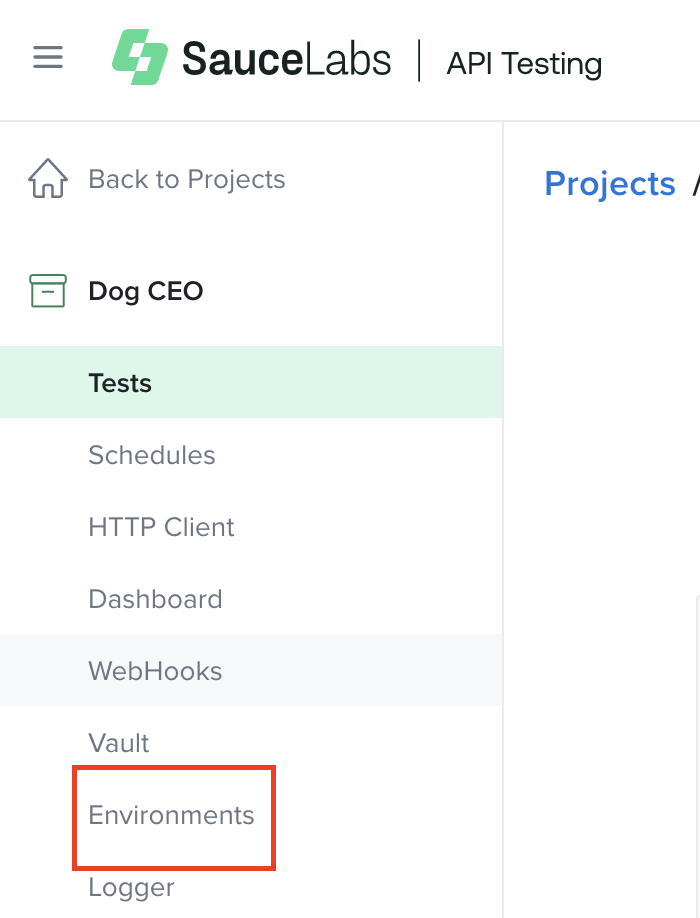This screenshot has width=700, height=918.
Task: Click the Projects breadcrumb link
Action: [610, 184]
